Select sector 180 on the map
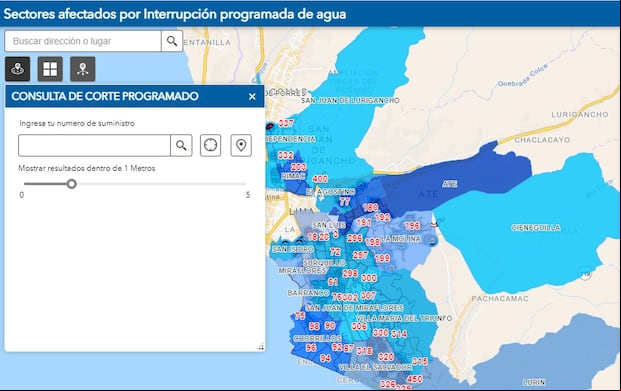Image resolution: width=621 pixels, height=391 pixels. (370, 208)
